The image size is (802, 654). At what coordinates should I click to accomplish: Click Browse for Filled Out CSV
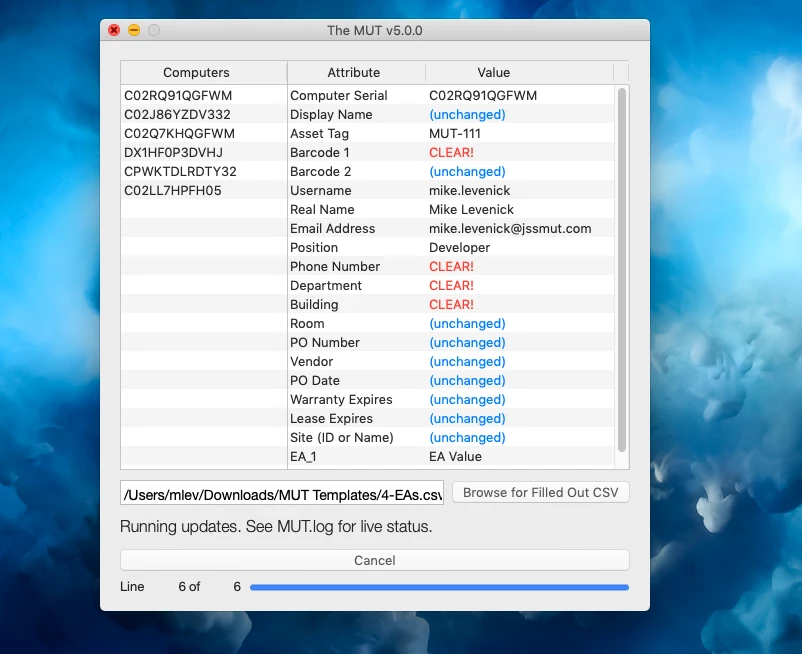coord(541,492)
